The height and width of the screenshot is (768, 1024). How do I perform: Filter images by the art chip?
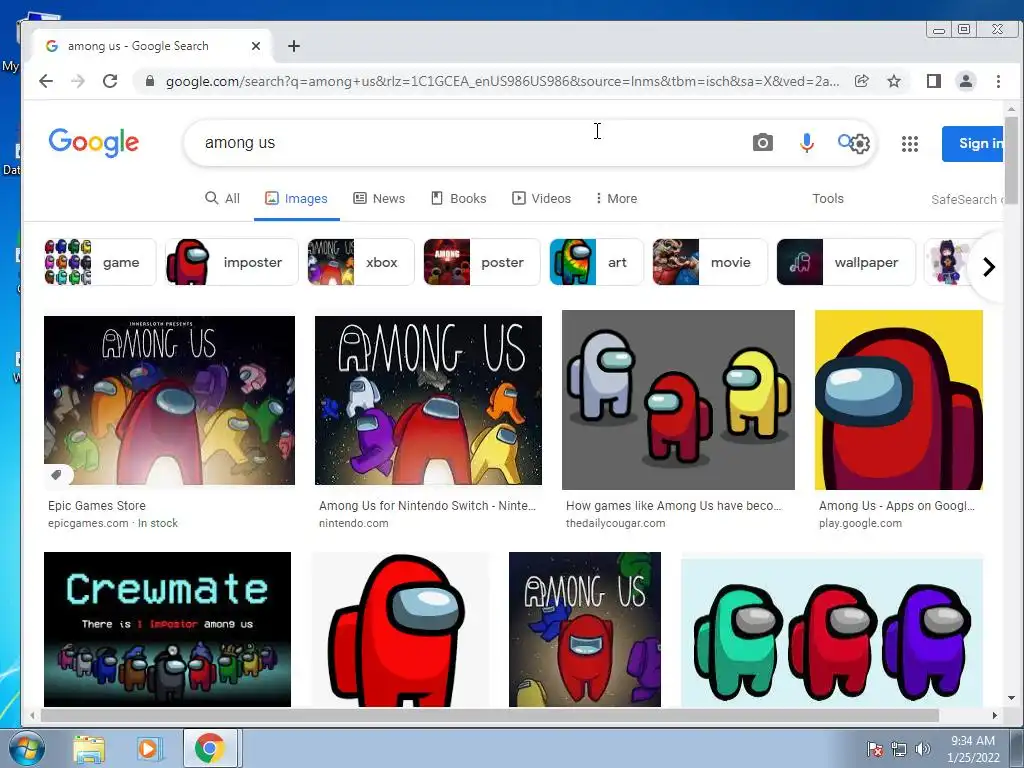pos(596,262)
